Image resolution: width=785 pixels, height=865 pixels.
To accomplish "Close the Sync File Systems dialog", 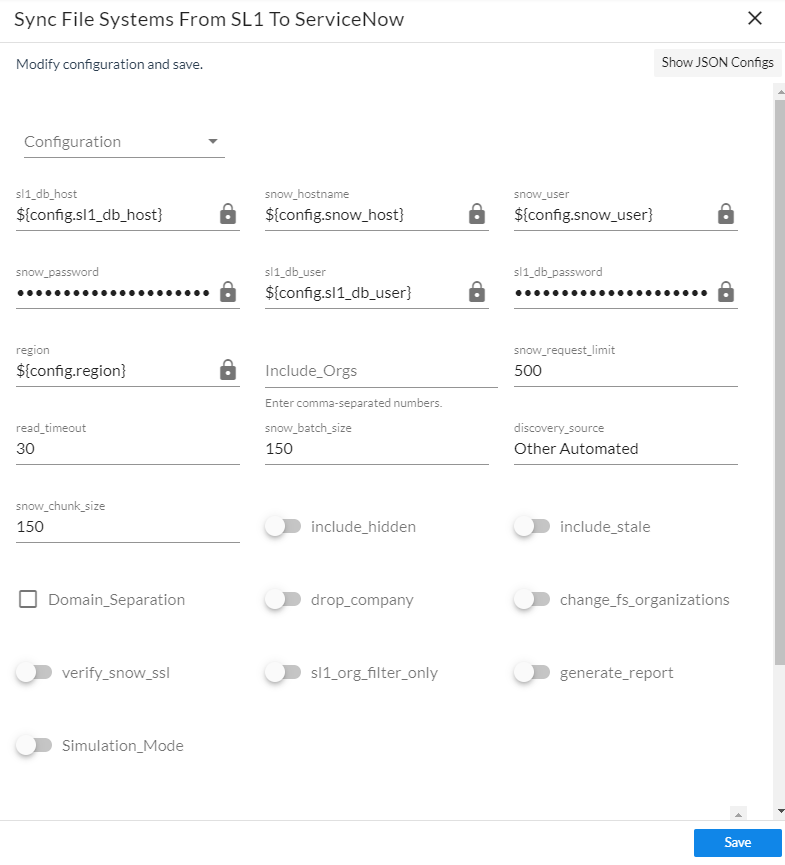I will click(x=755, y=19).
